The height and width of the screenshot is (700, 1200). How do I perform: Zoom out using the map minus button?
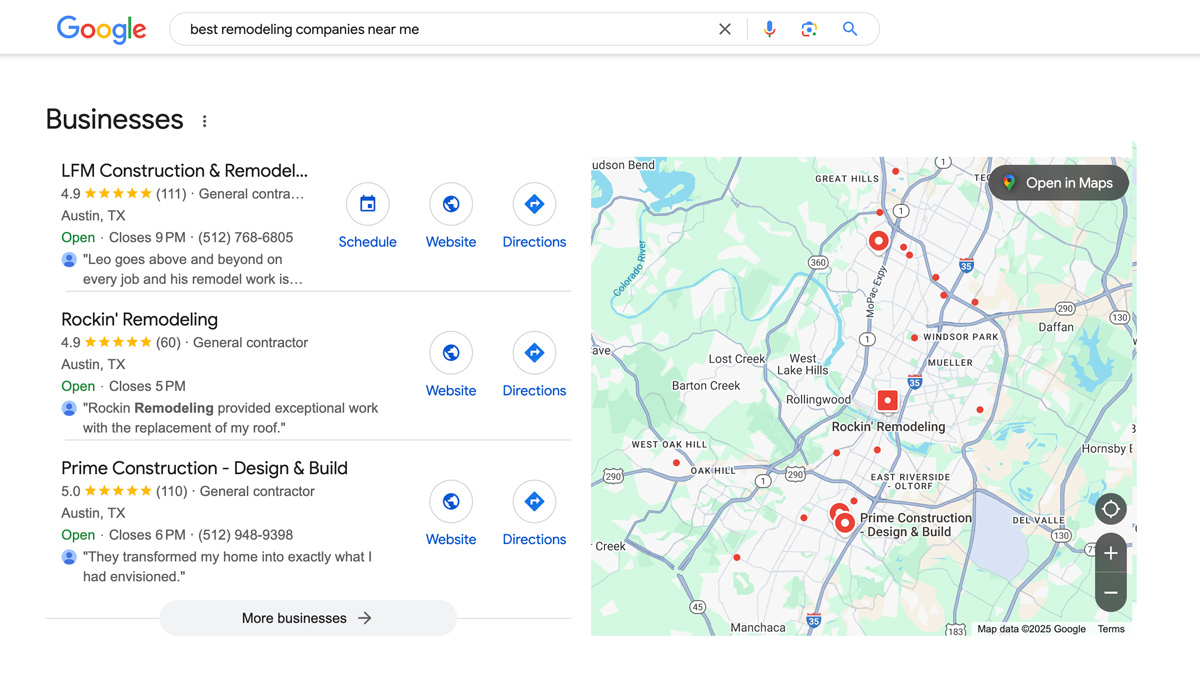click(1110, 592)
